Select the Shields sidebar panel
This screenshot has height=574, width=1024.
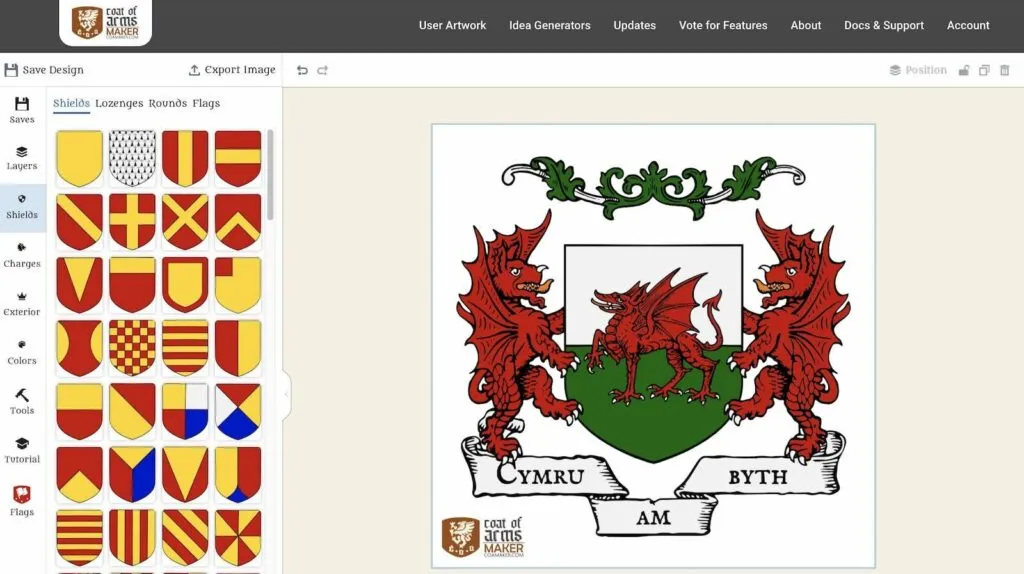pos(22,207)
